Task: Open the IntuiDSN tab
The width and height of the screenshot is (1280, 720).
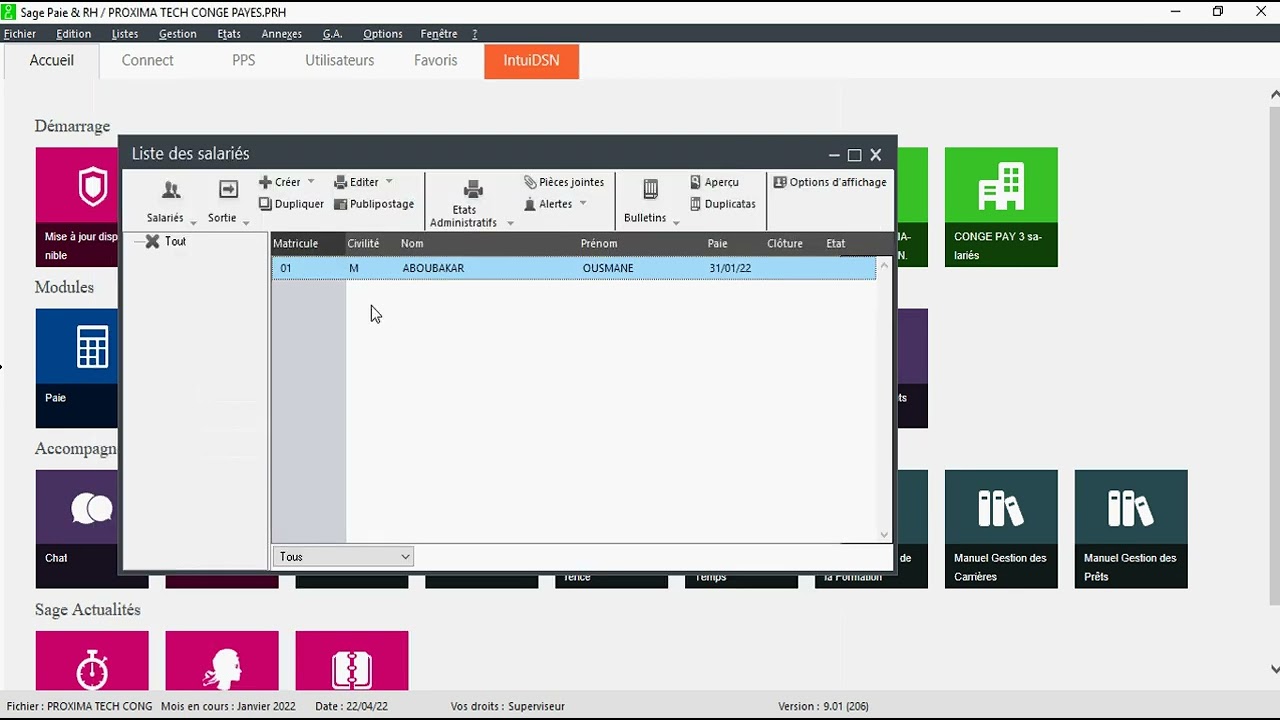Action: [x=531, y=60]
